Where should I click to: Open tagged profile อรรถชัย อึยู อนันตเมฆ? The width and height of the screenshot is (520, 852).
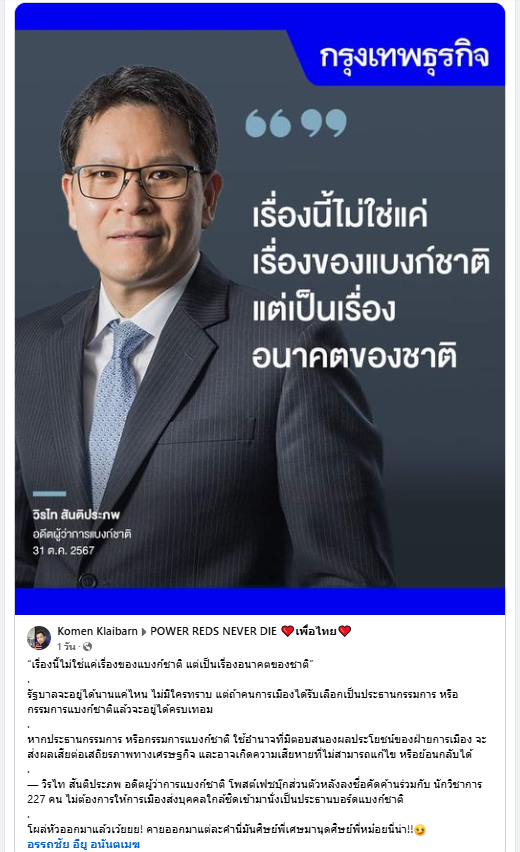click(x=84, y=844)
